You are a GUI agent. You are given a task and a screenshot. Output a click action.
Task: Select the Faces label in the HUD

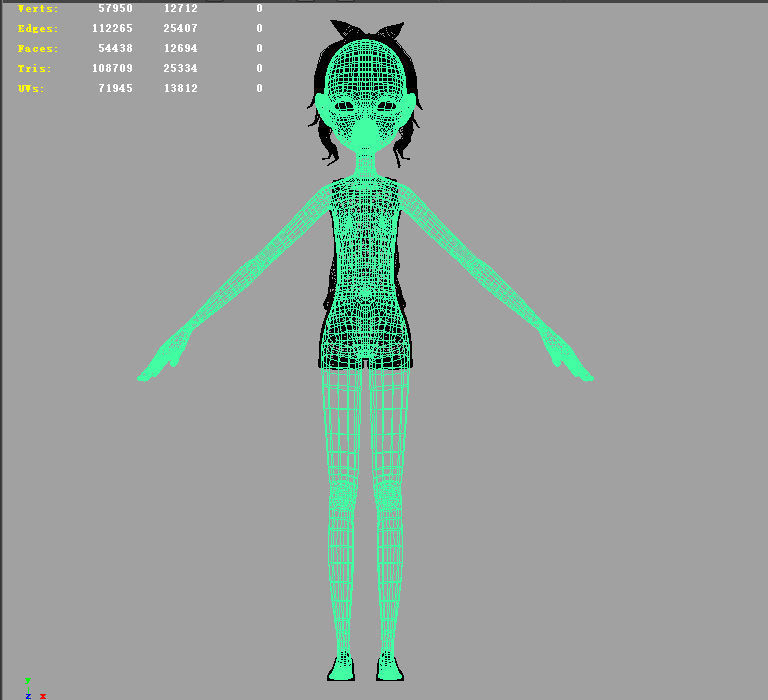(38, 48)
